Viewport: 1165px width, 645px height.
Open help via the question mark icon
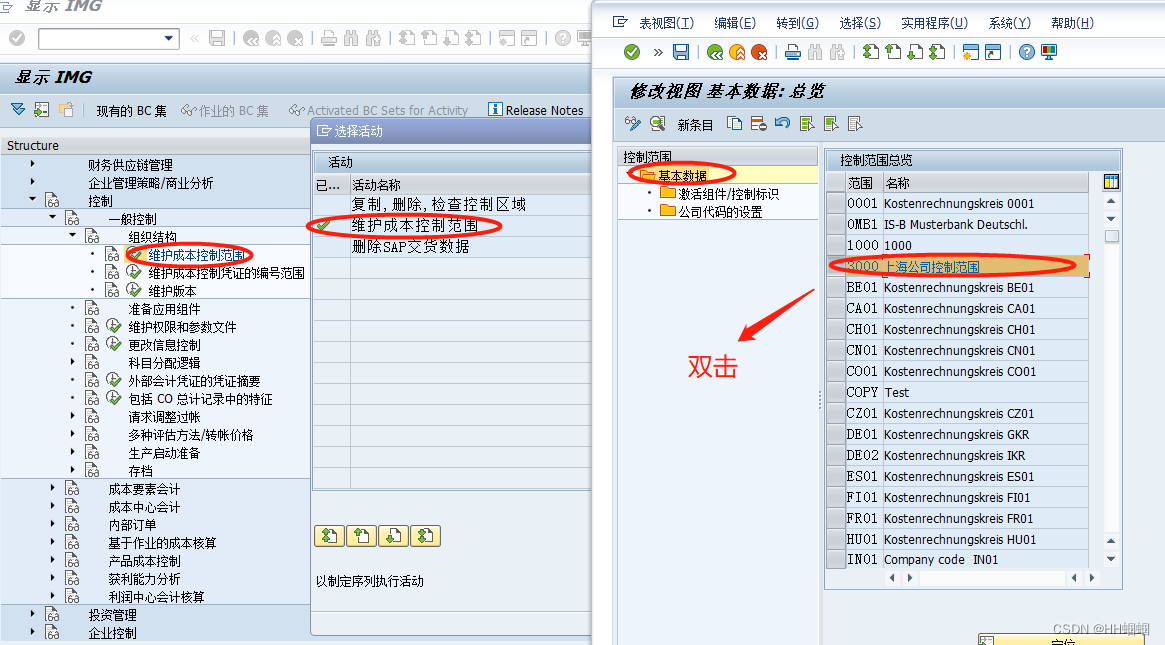[x=1028, y=52]
